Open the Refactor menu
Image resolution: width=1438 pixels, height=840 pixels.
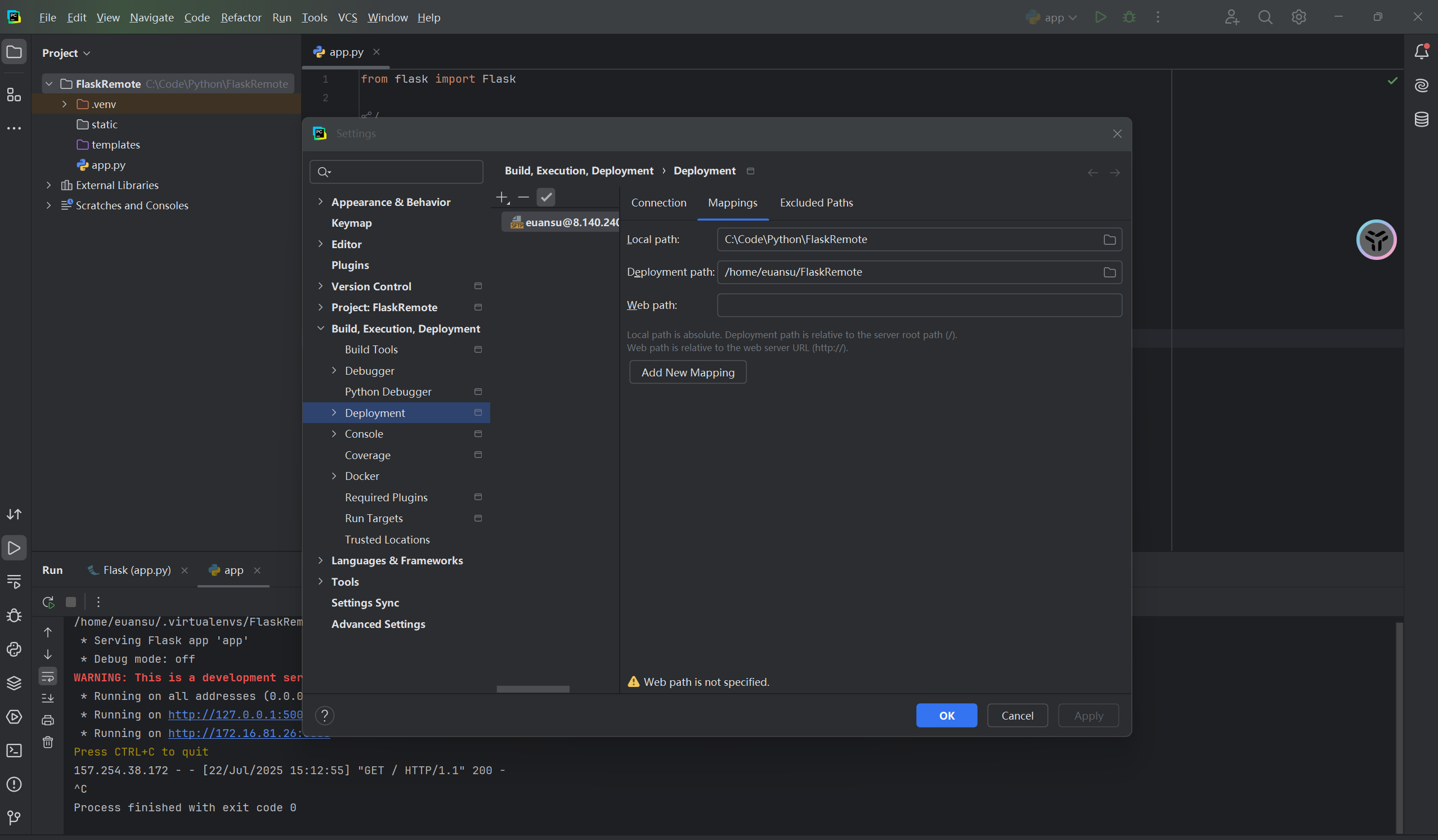241,17
